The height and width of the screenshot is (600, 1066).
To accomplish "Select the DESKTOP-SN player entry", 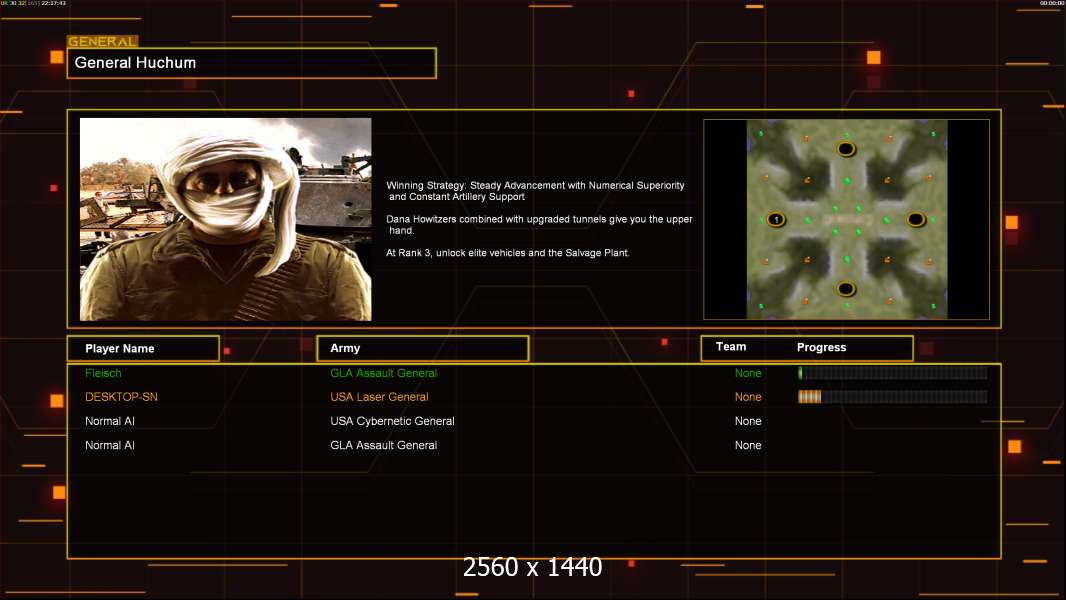I will (x=121, y=397).
